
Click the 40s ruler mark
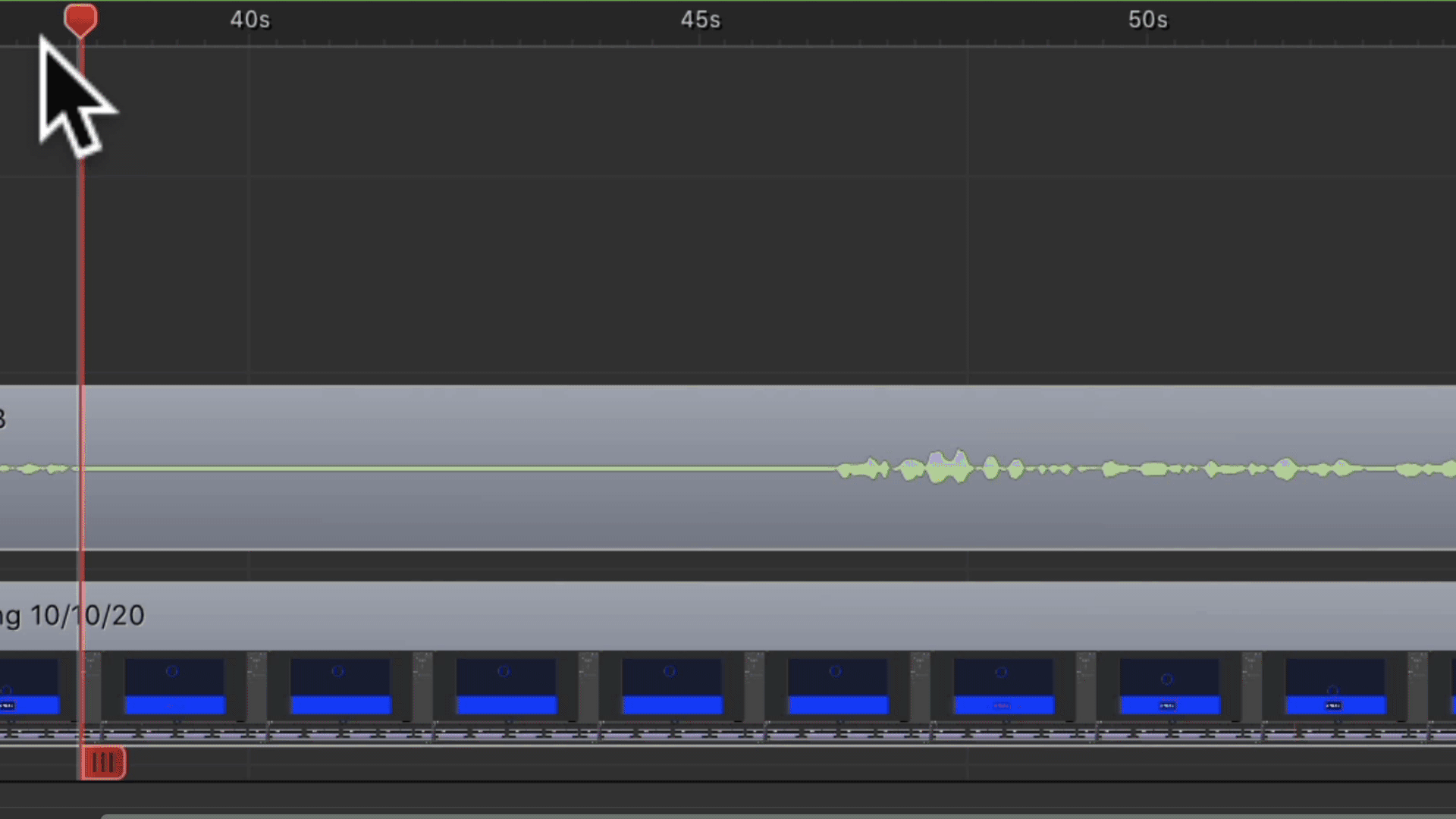pos(249,20)
